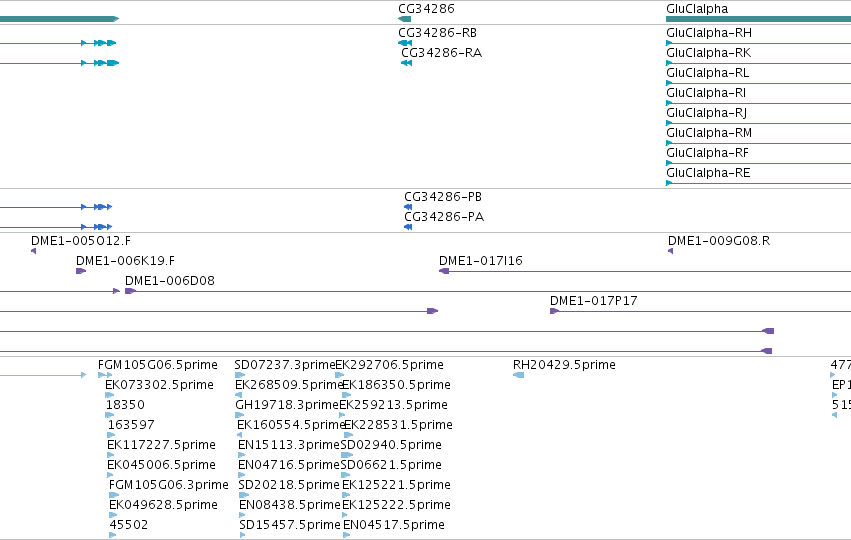Click the EK045006.5prime EST label

click(x=161, y=465)
